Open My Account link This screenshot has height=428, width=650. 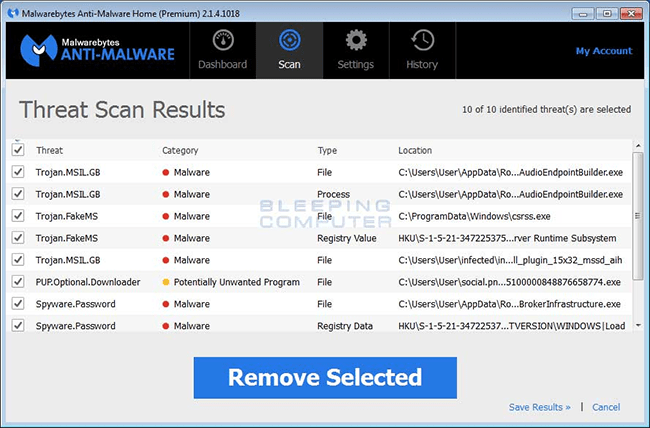pos(604,51)
